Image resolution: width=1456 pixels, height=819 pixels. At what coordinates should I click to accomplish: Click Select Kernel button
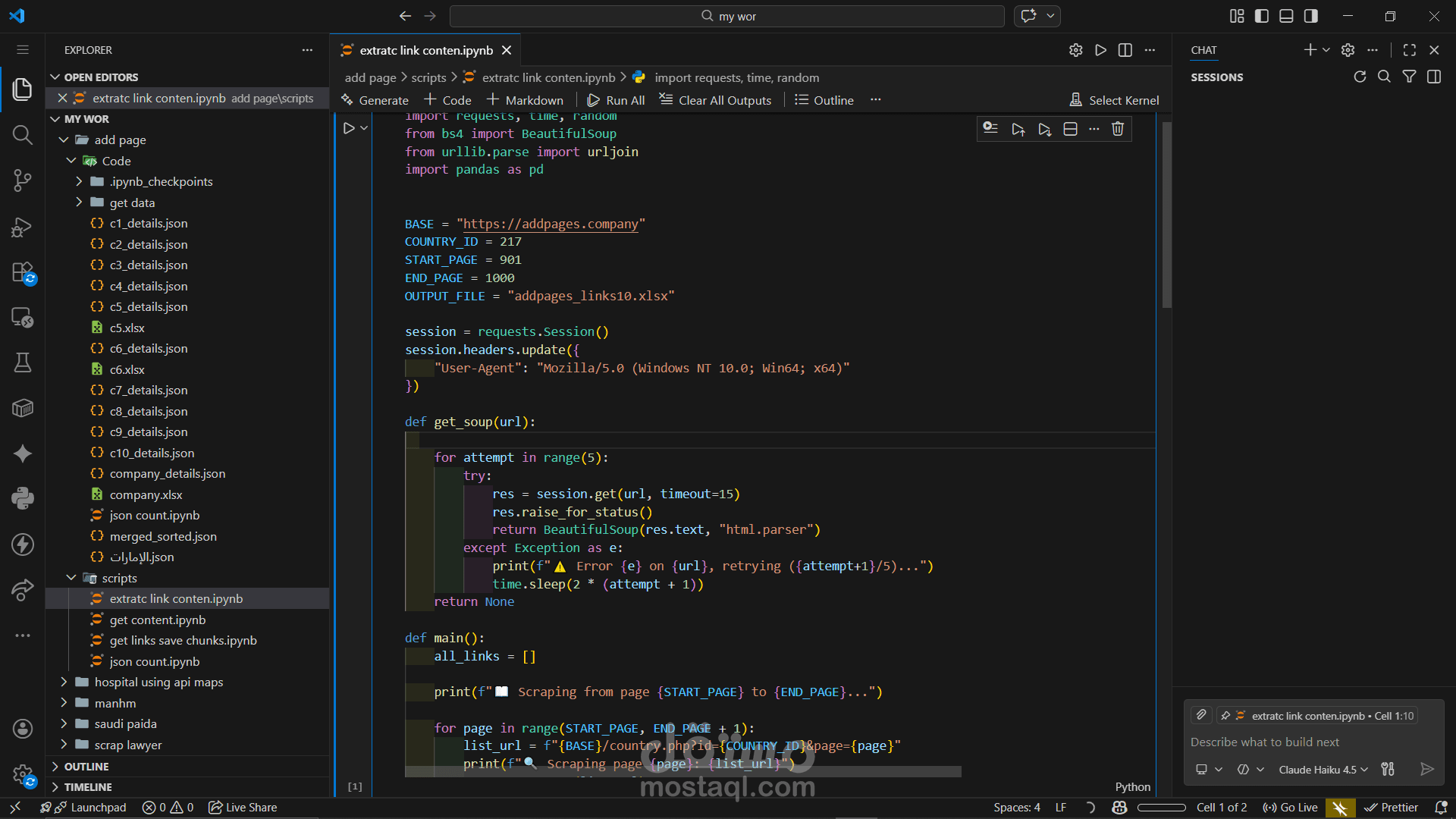point(1114,100)
